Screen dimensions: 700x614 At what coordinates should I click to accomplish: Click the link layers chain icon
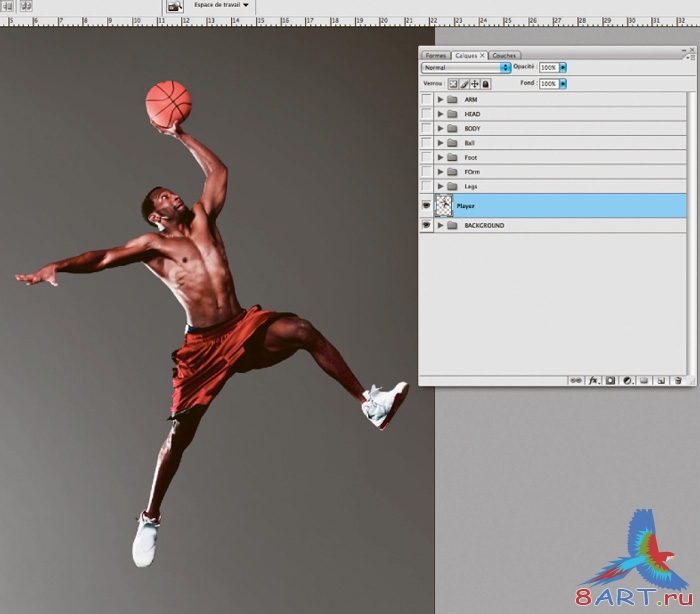[576, 380]
